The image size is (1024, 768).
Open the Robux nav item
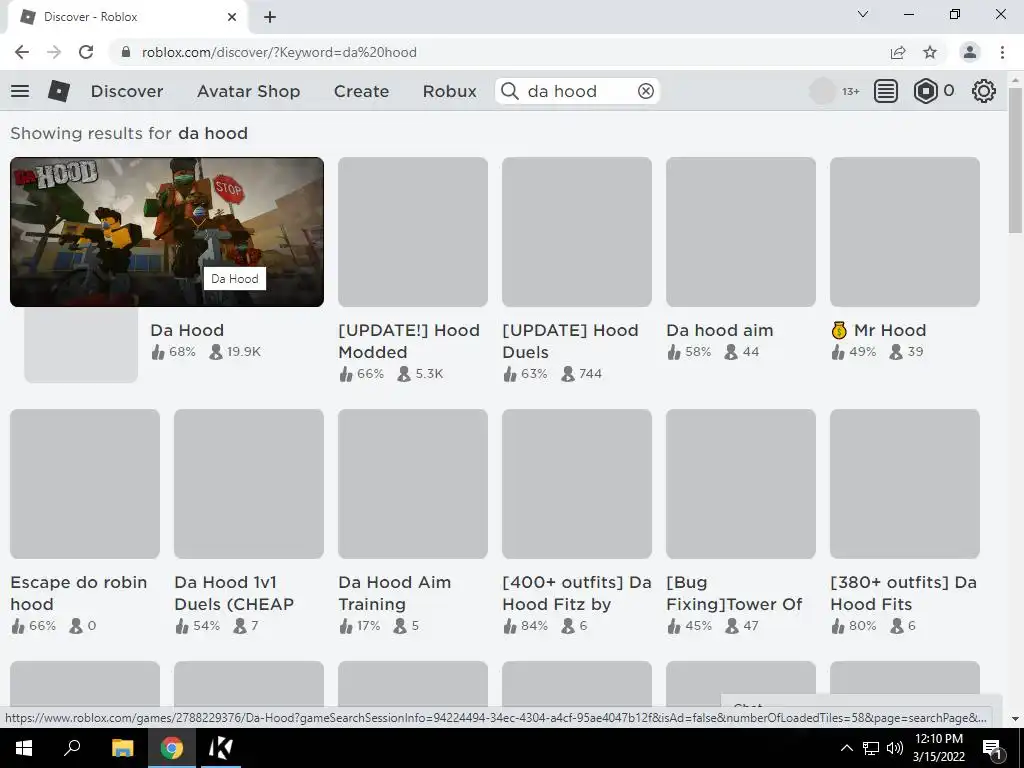point(449,91)
